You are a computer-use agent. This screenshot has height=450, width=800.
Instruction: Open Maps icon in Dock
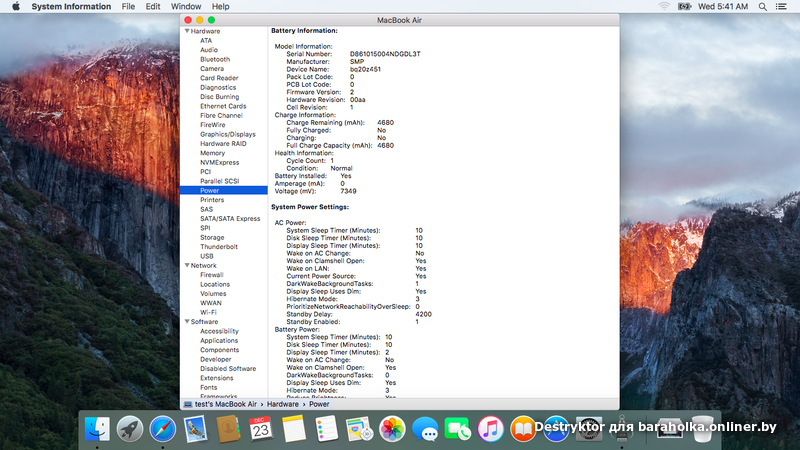click(359, 429)
